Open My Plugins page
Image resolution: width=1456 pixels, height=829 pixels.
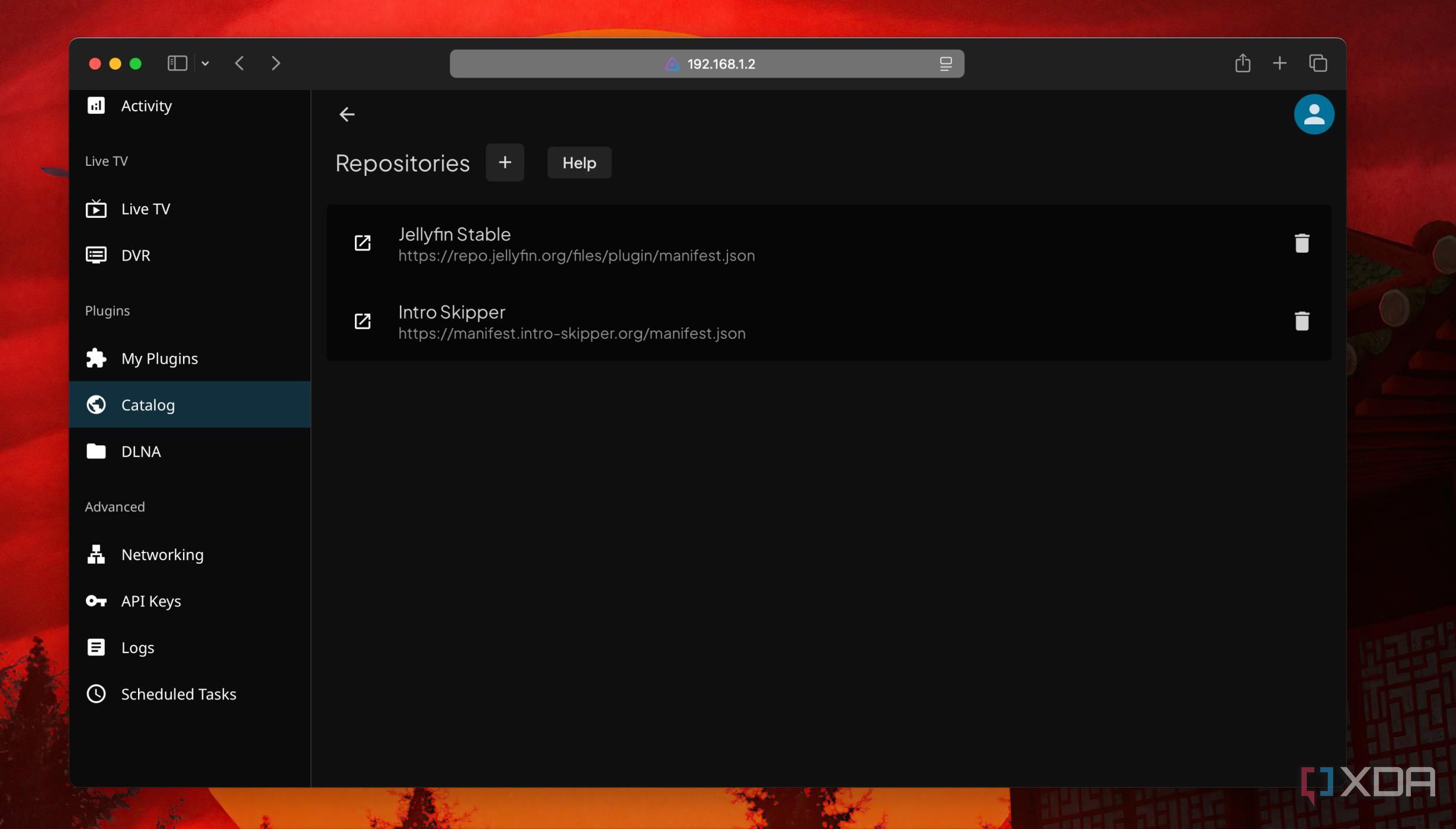click(190, 358)
